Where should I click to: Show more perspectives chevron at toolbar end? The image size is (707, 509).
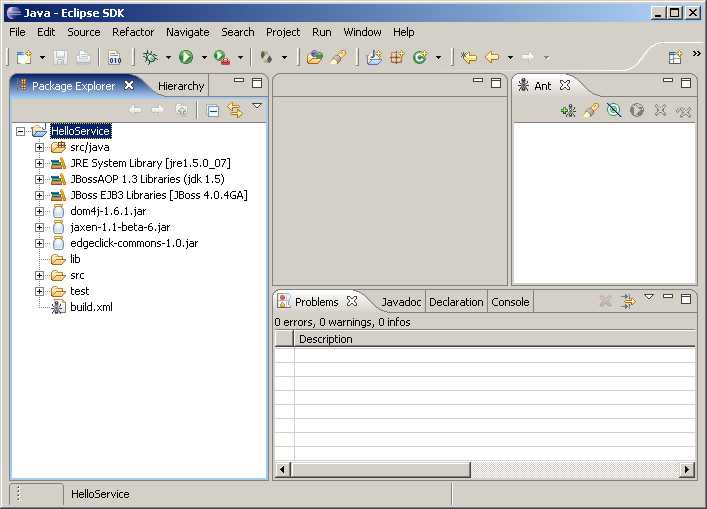click(x=697, y=54)
